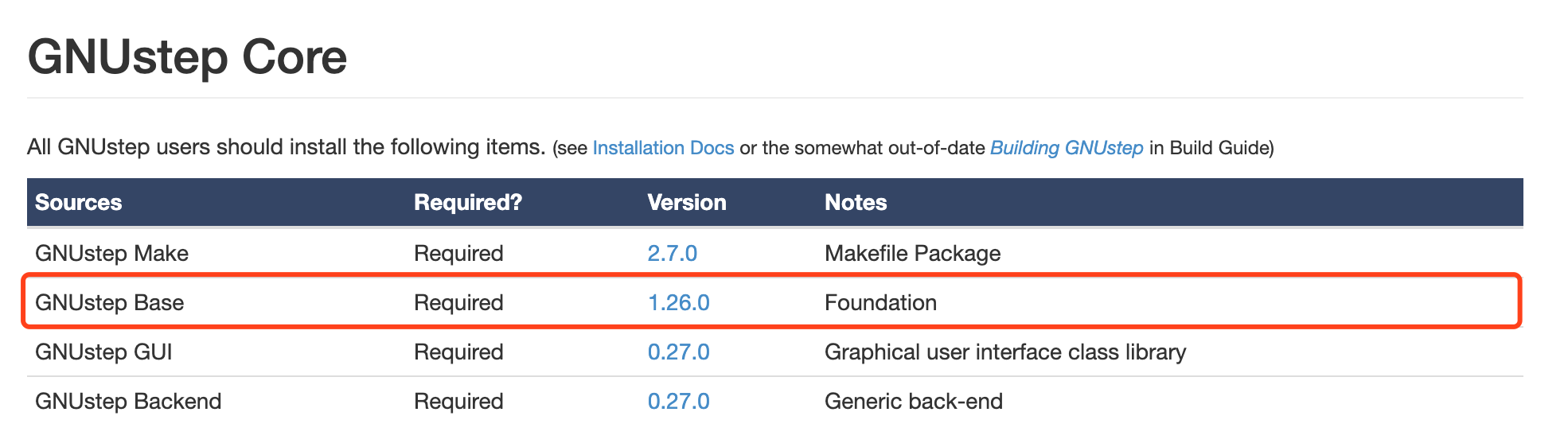Click Graphical user interface class library note
Image resolution: width=1568 pixels, height=447 pixels.
[1005, 352]
